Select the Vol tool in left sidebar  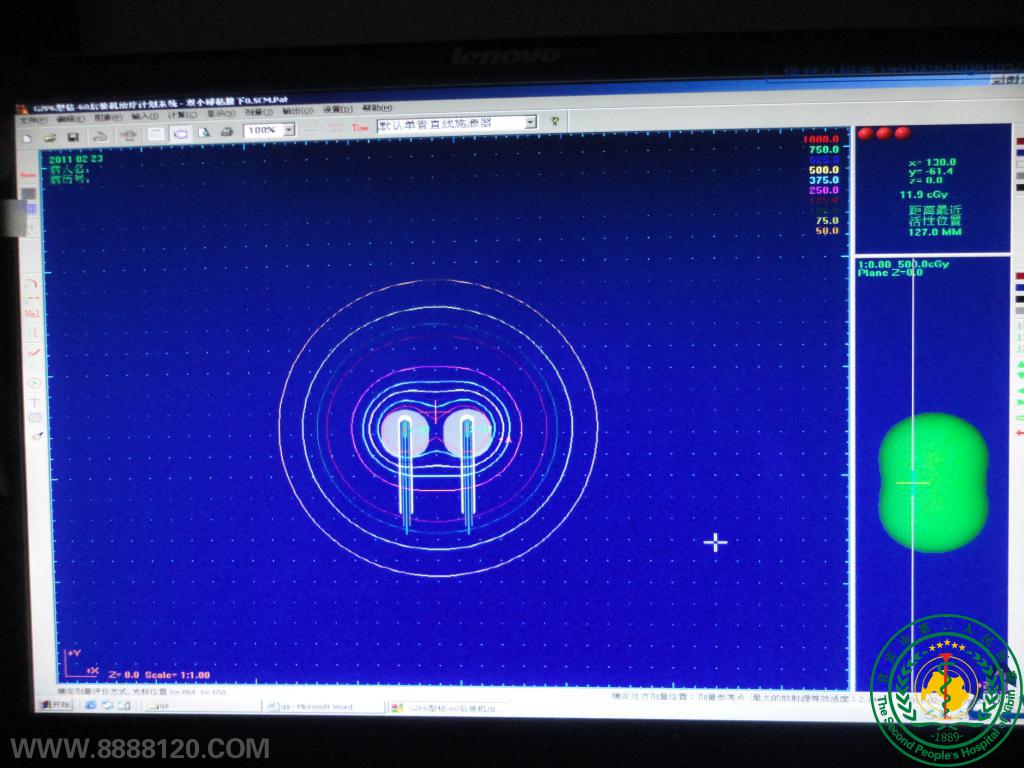click(x=31, y=314)
